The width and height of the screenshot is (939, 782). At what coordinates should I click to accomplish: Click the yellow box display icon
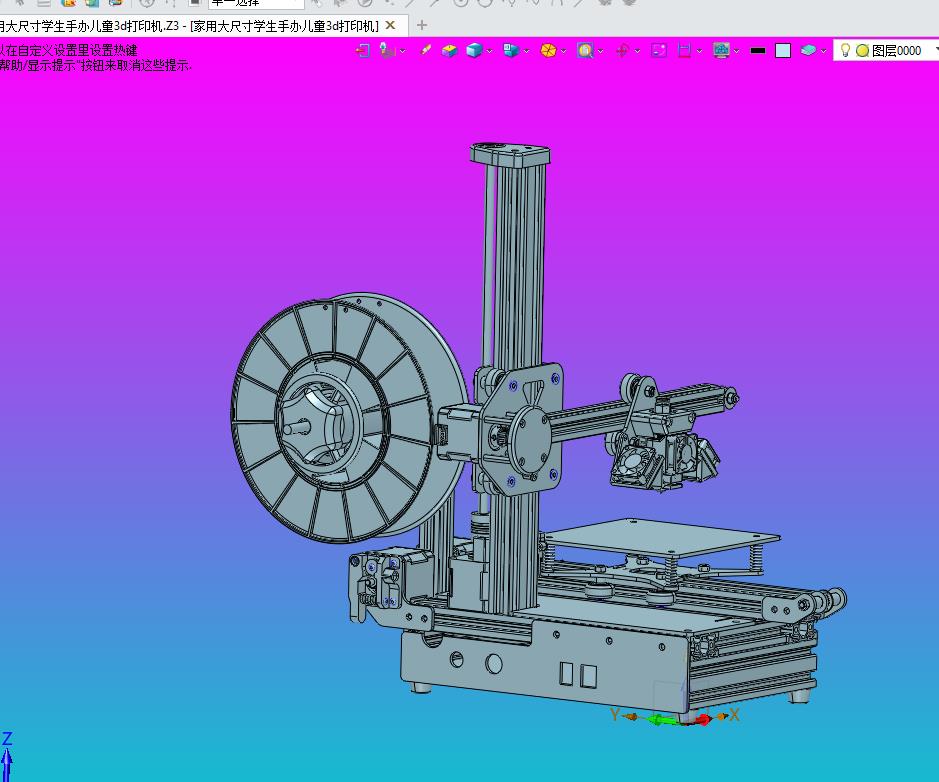(x=449, y=51)
